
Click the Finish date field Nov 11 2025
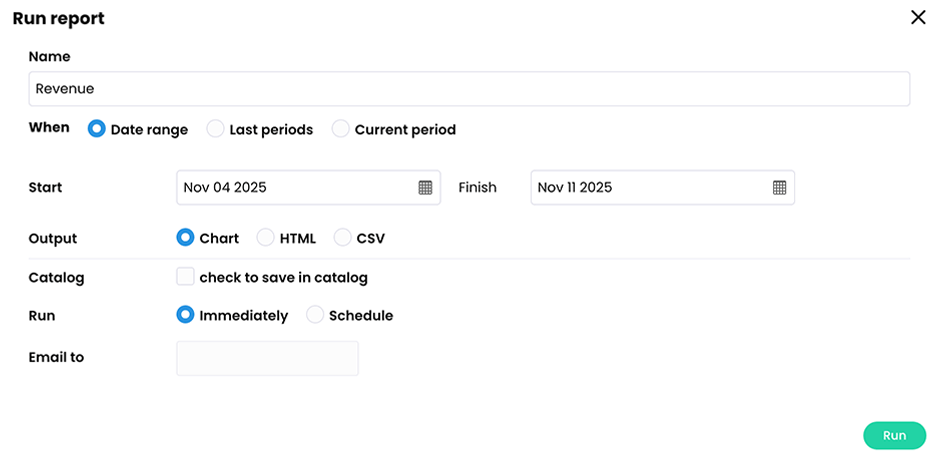pos(663,187)
